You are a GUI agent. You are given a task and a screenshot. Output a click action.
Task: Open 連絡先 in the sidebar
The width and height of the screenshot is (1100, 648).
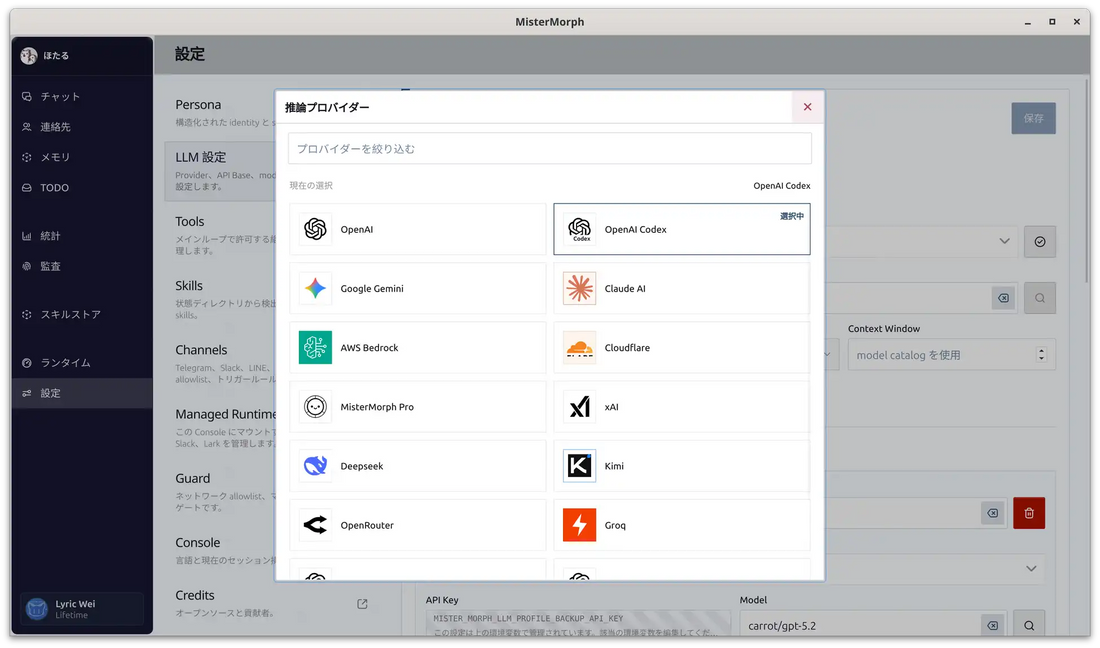pyautogui.click(x=82, y=127)
